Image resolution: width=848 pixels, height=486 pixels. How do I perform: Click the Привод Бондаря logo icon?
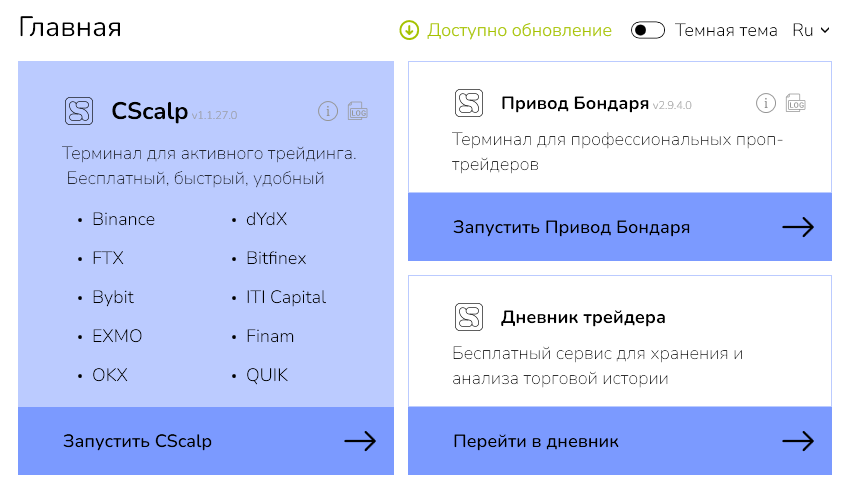(x=468, y=103)
